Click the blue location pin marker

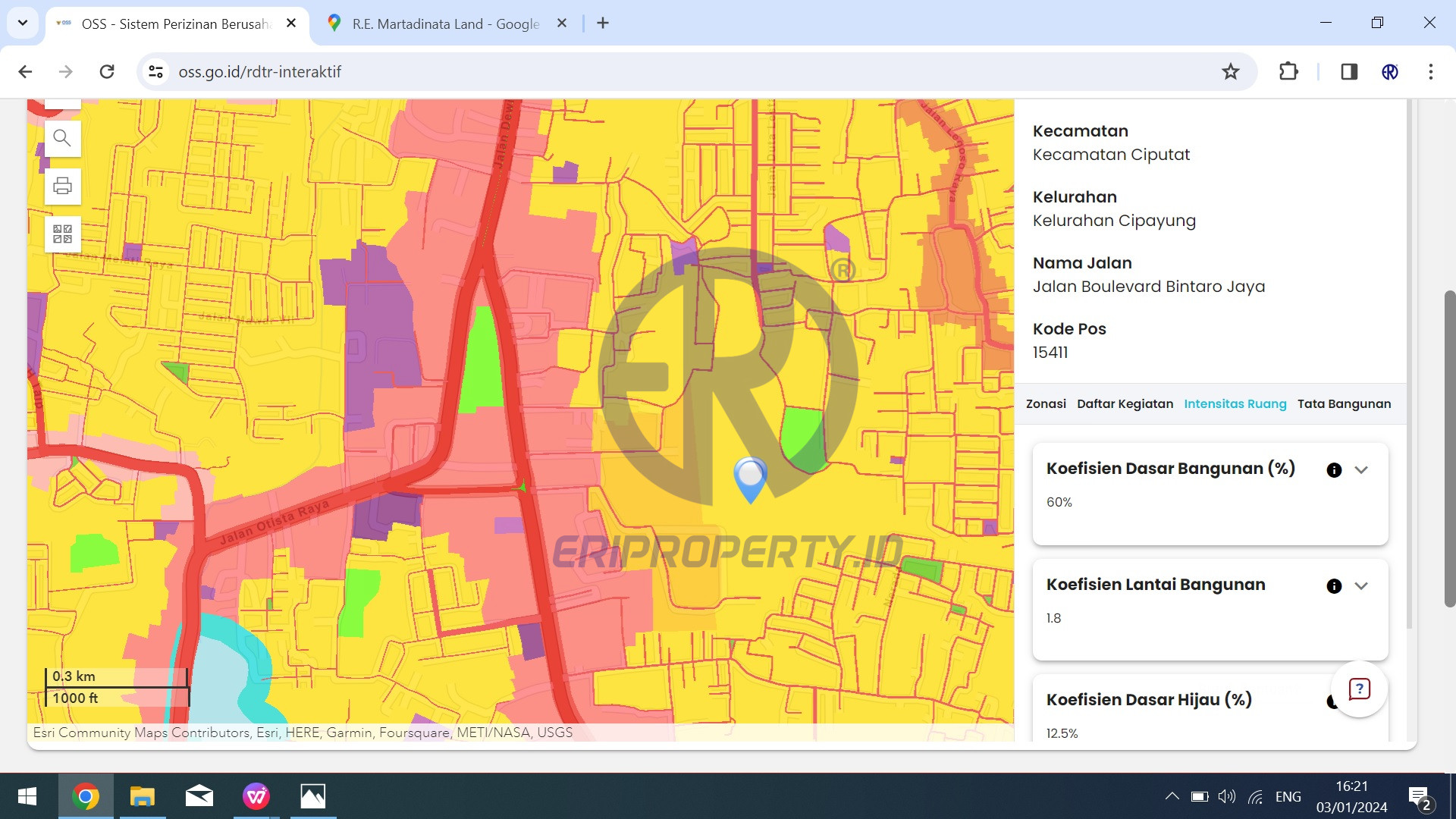[x=750, y=477]
